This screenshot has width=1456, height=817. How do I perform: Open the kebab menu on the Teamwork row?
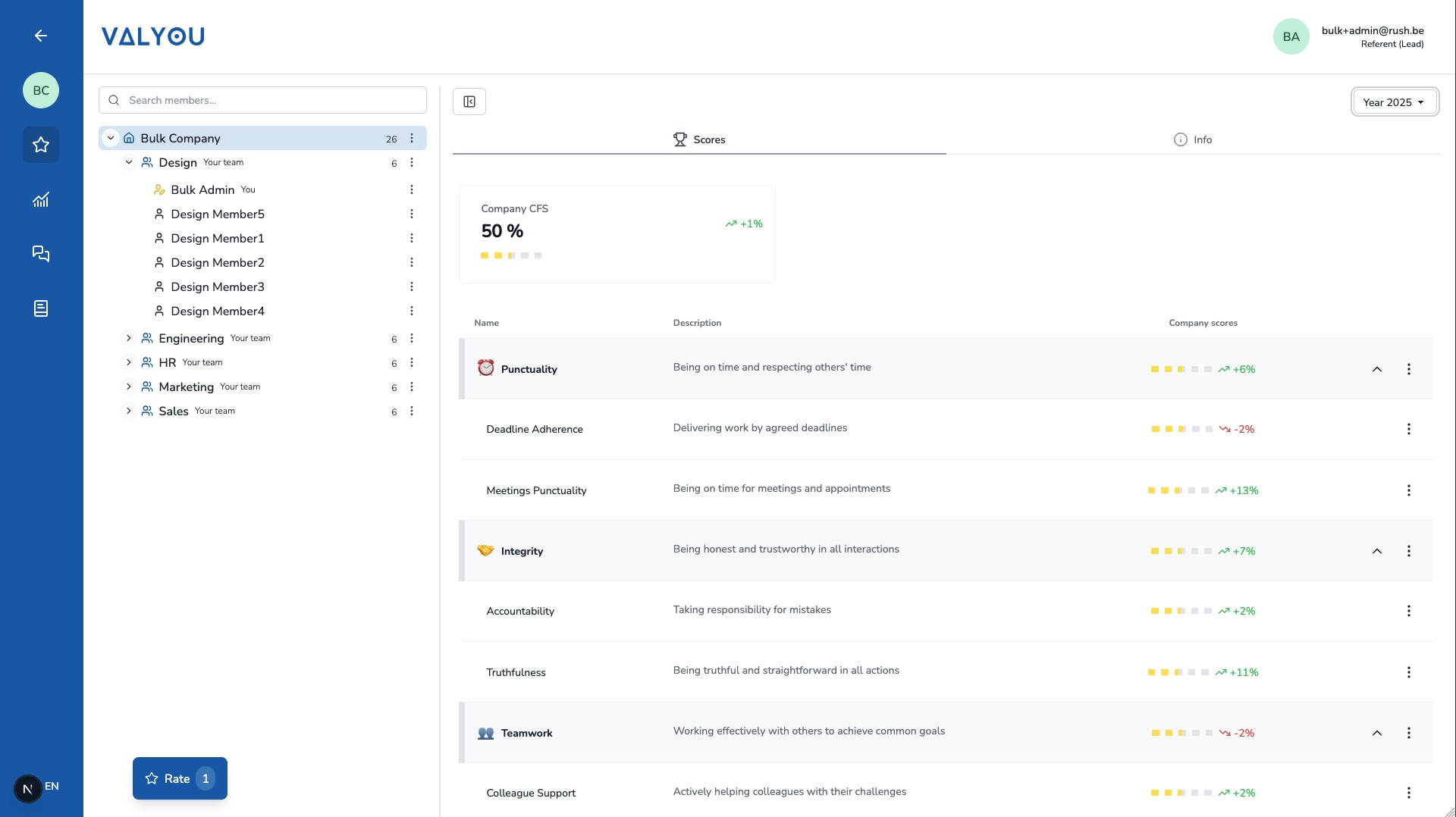(x=1409, y=733)
